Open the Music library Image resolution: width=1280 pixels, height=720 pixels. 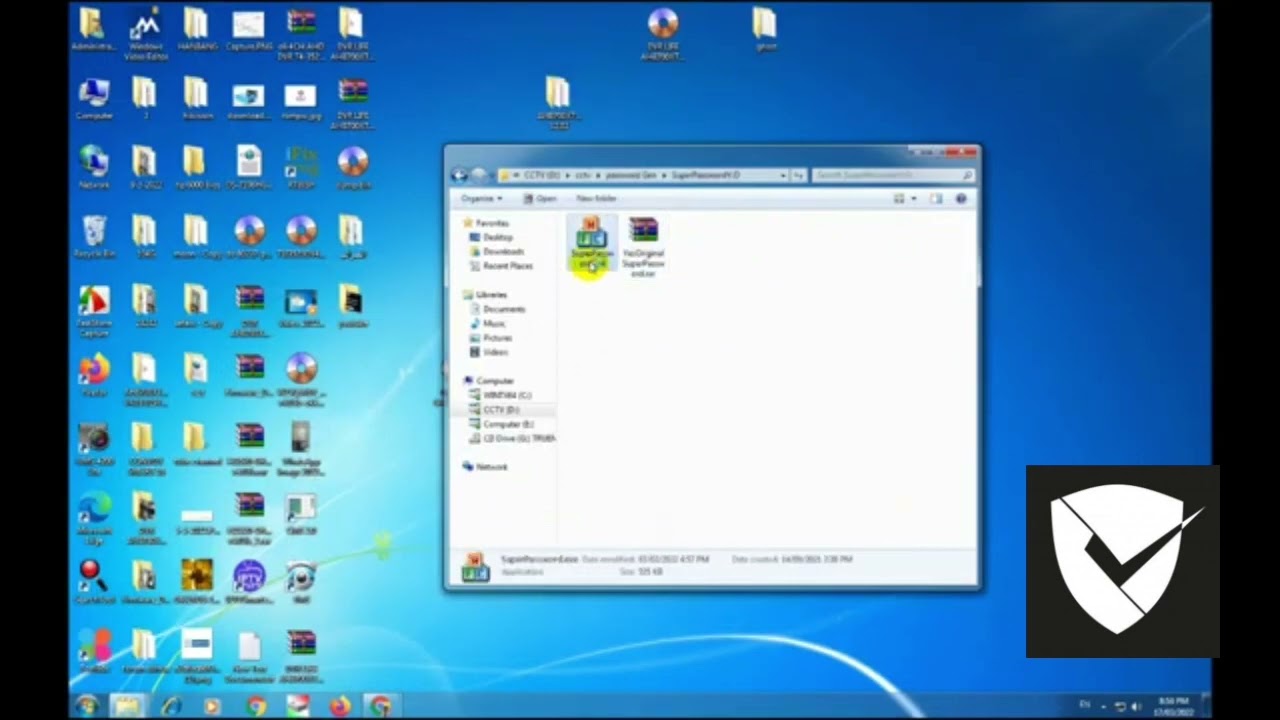pos(487,324)
